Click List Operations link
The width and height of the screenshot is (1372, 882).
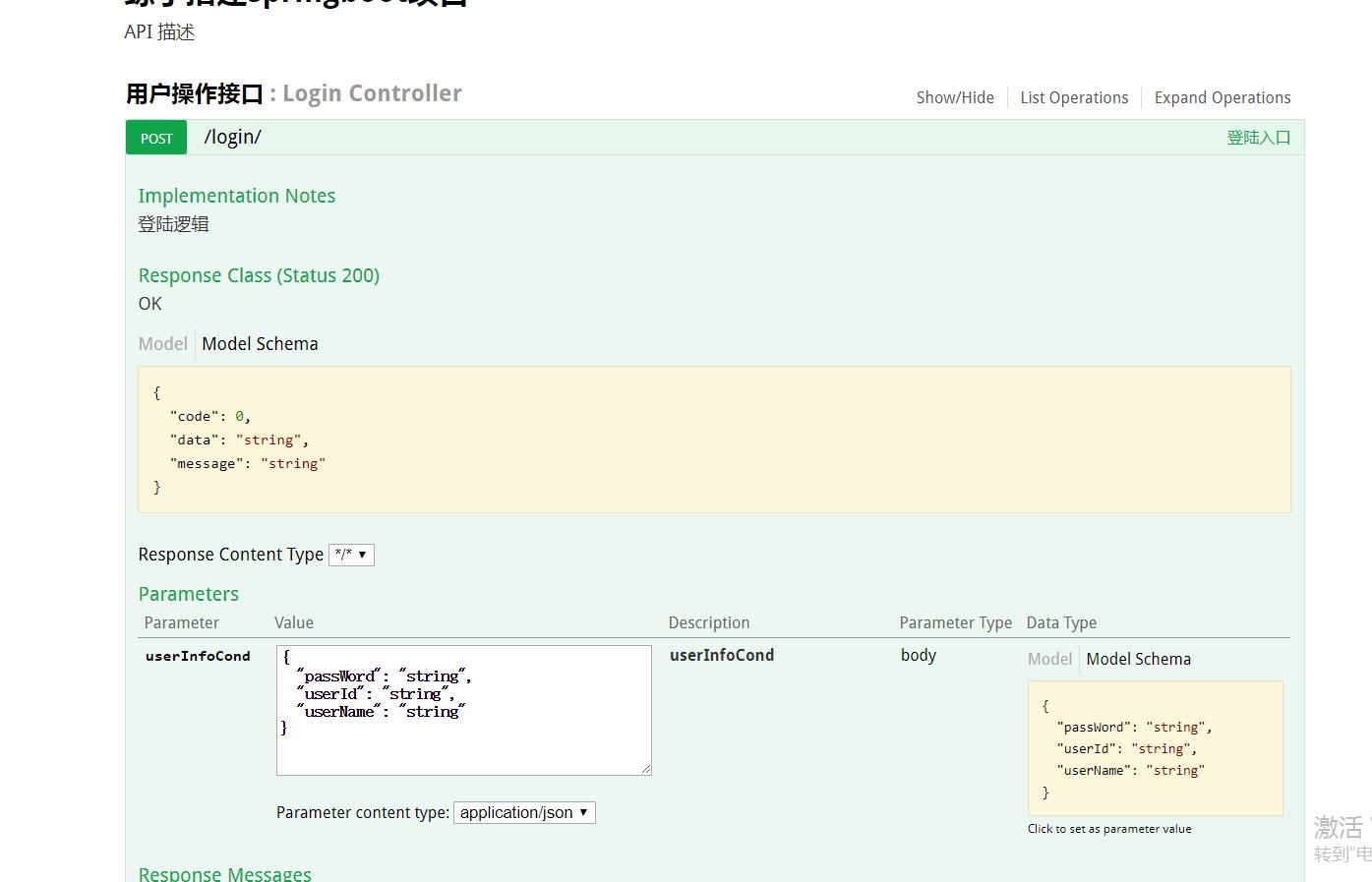(1074, 97)
